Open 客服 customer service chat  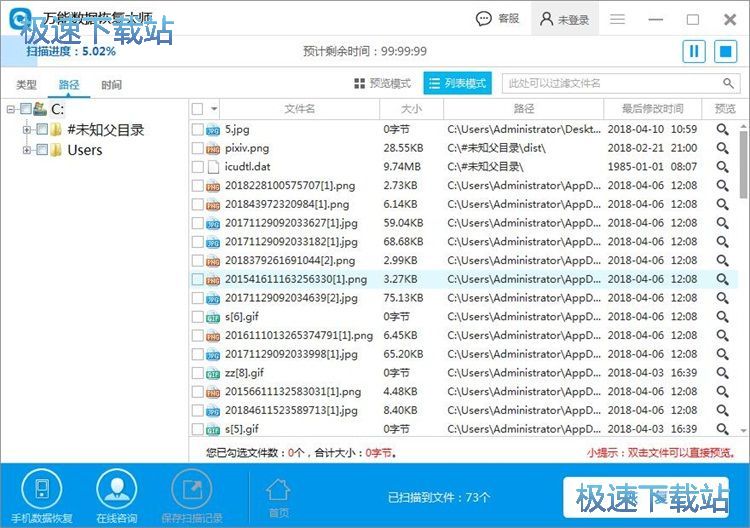(498, 19)
